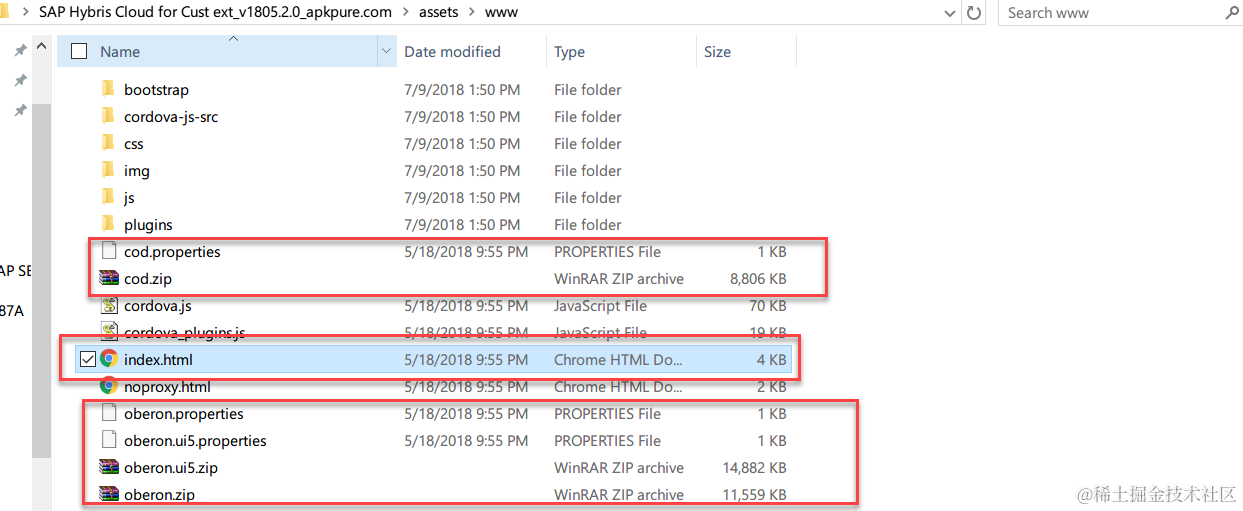Screen dimensions: 1243x511
Task: Click the 8,806 KB size cell
Action: tap(758, 278)
